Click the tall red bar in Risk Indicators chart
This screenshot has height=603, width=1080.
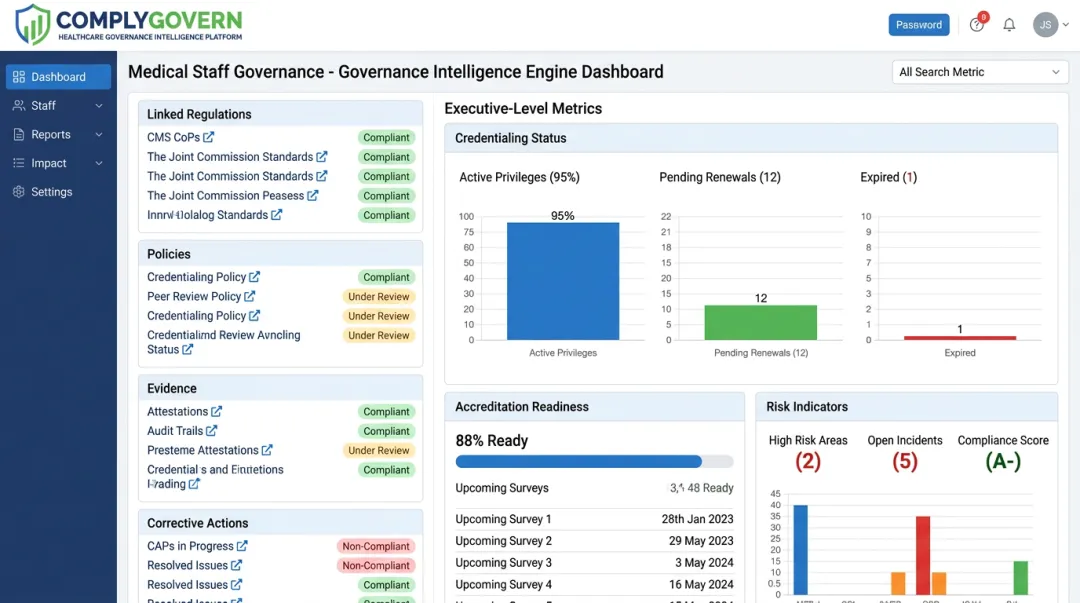pyautogui.click(x=923, y=555)
